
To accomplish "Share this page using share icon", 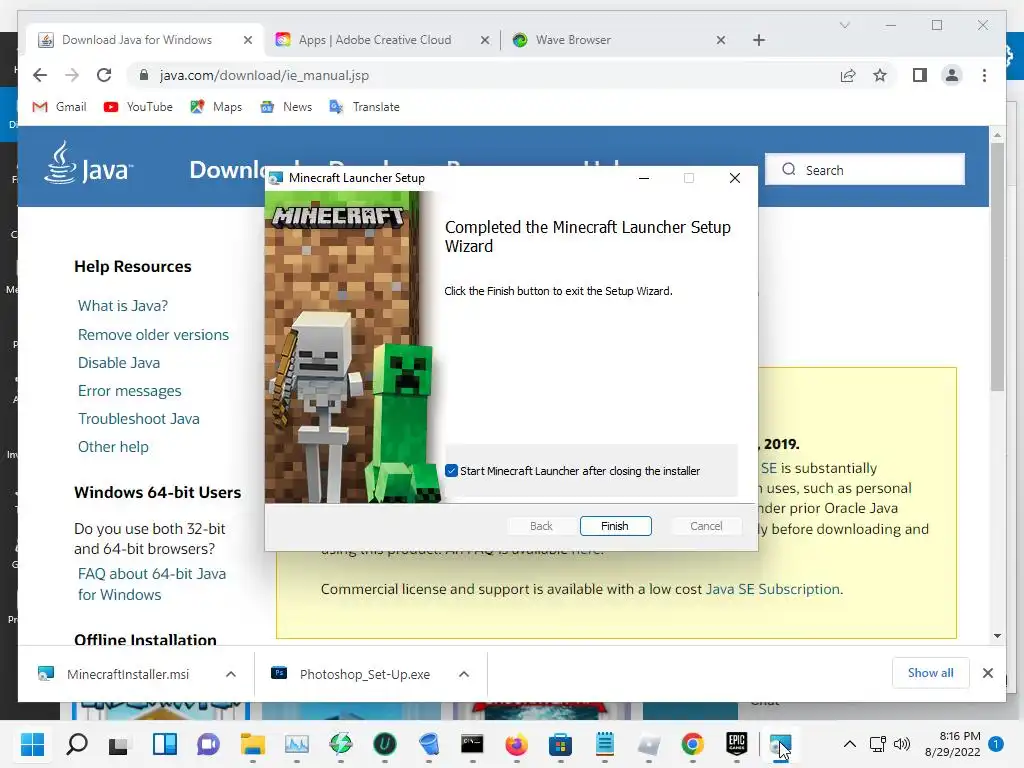I will [848, 75].
